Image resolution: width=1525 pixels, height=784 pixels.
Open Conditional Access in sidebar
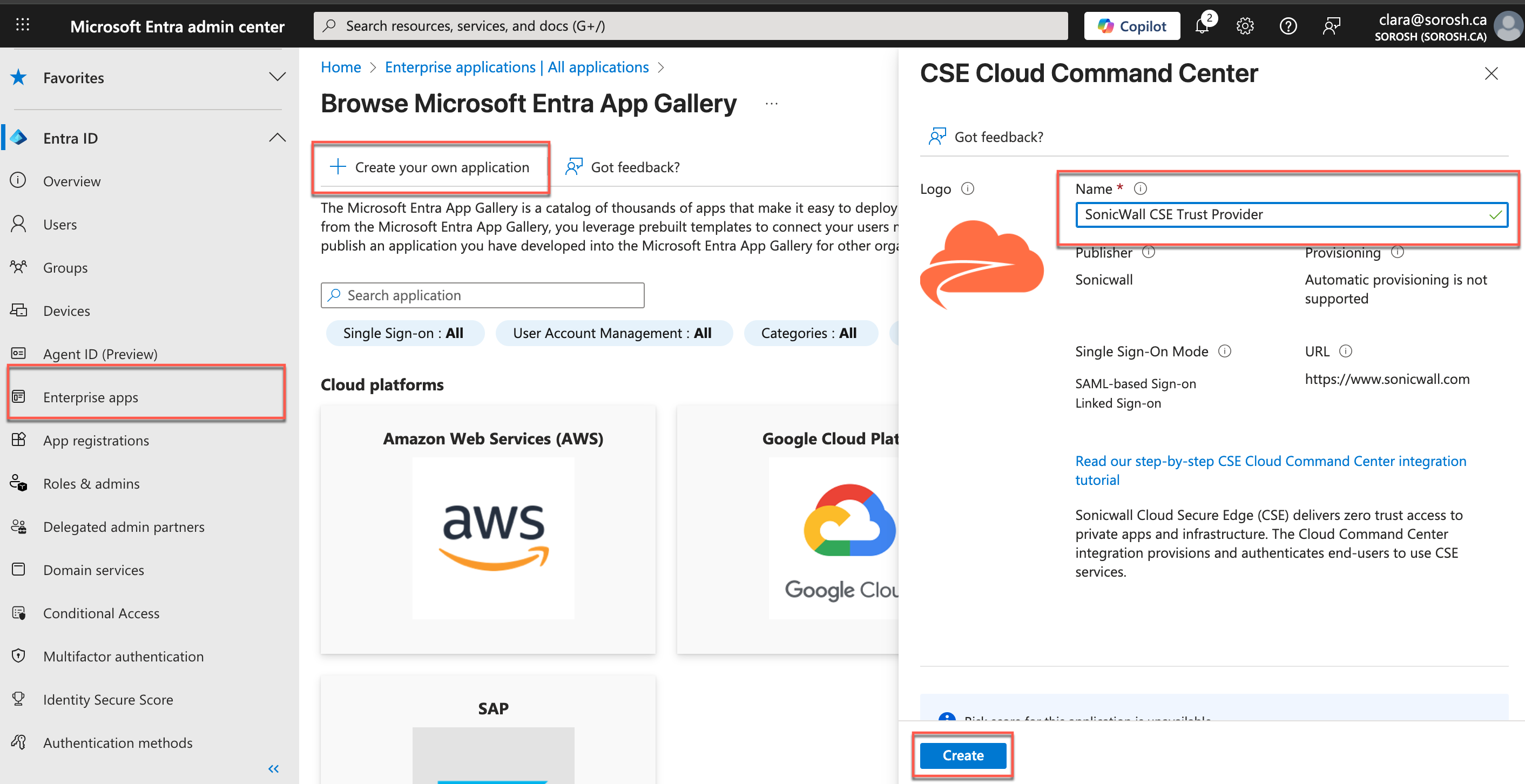101,613
